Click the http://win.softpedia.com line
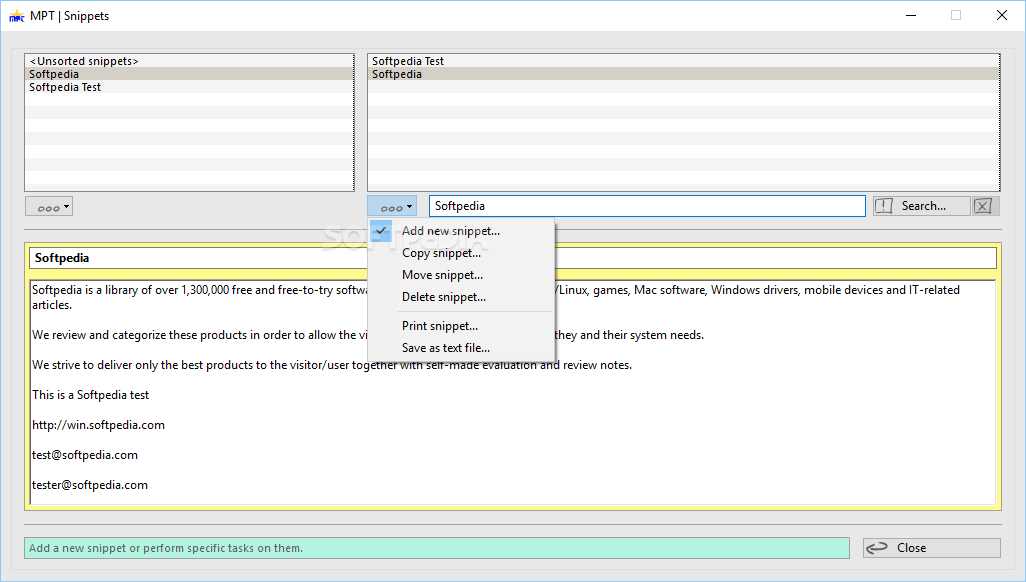The height and width of the screenshot is (582, 1026). click(x=99, y=425)
